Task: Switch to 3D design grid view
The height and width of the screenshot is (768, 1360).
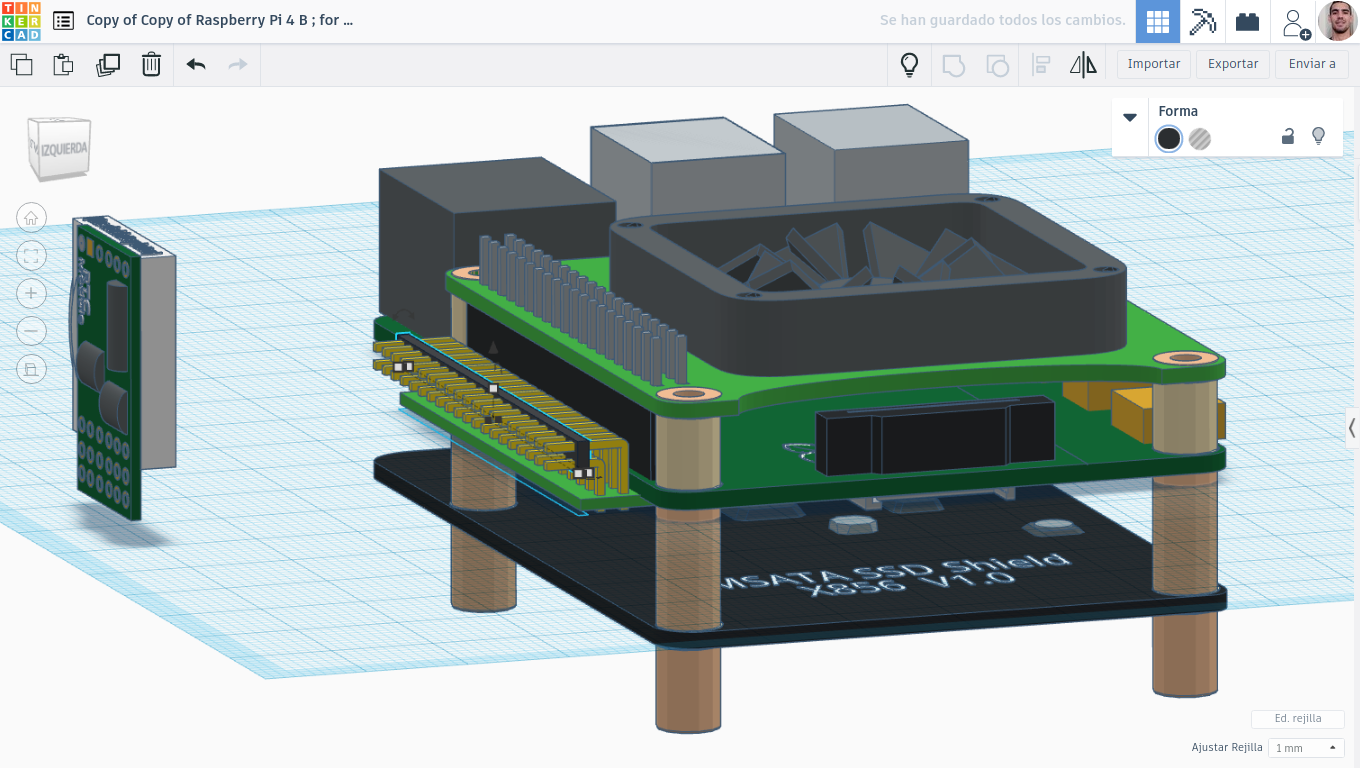Action: pyautogui.click(x=1158, y=21)
